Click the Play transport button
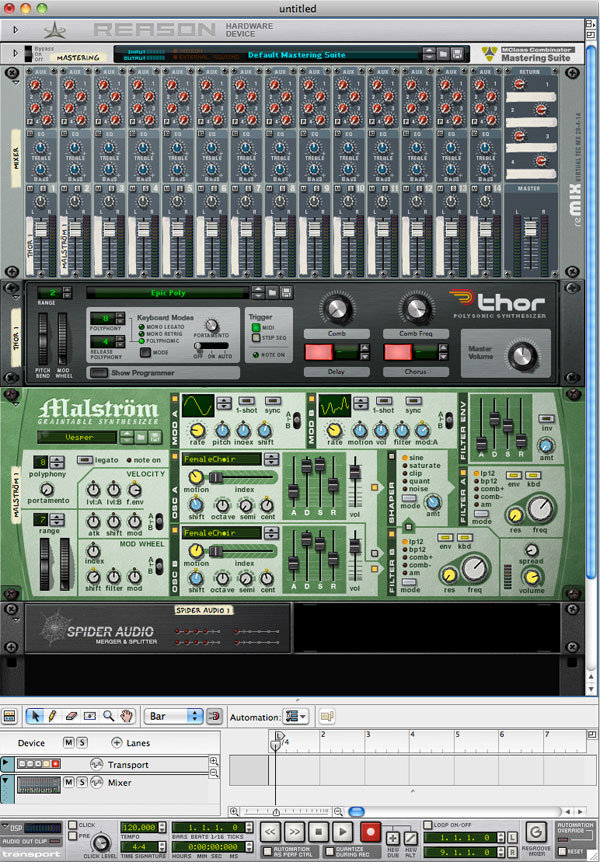This screenshot has width=600, height=862. pyautogui.click(x=343, y=832)
